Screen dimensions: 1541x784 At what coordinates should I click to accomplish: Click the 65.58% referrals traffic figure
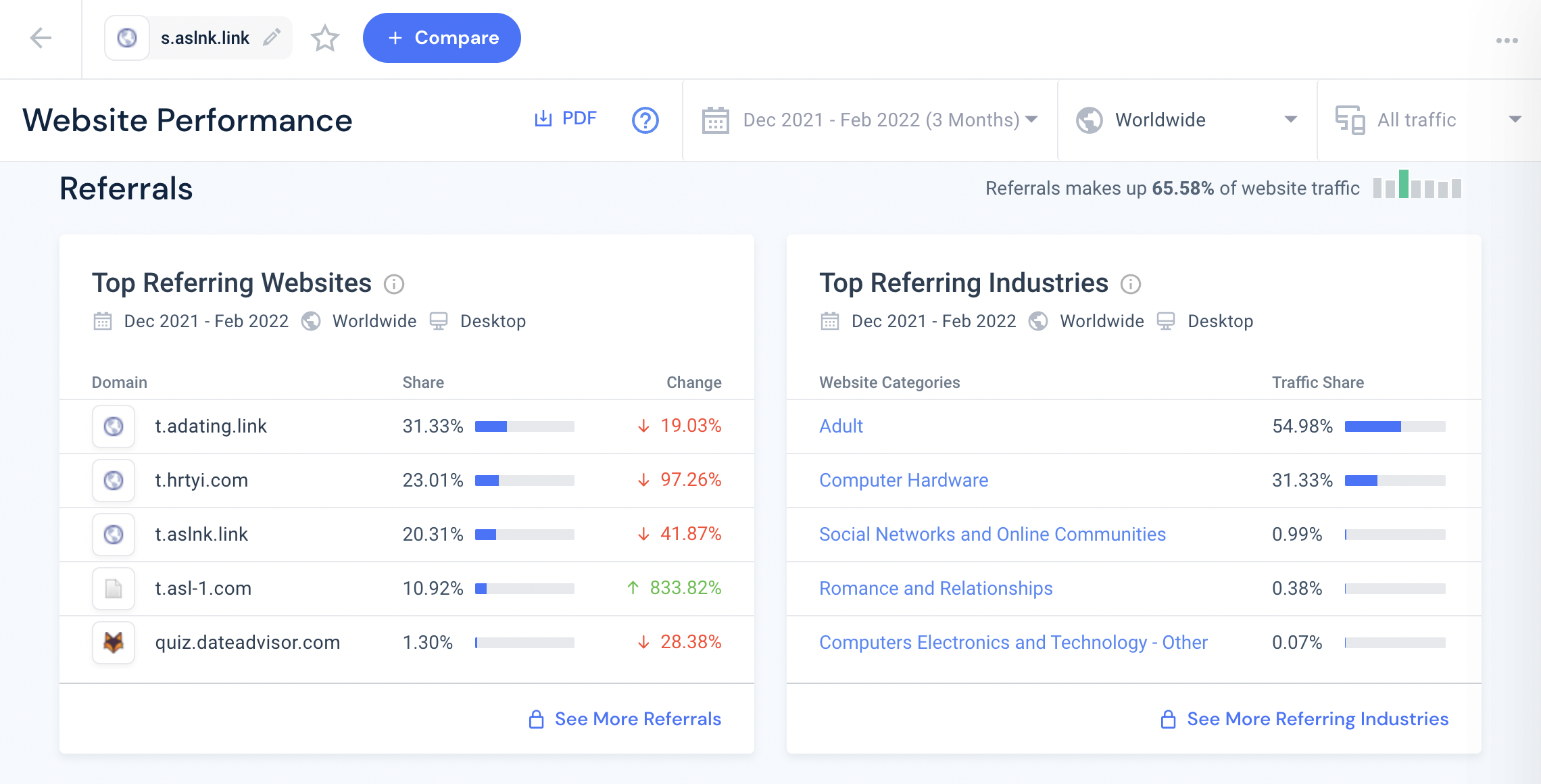1183,189
